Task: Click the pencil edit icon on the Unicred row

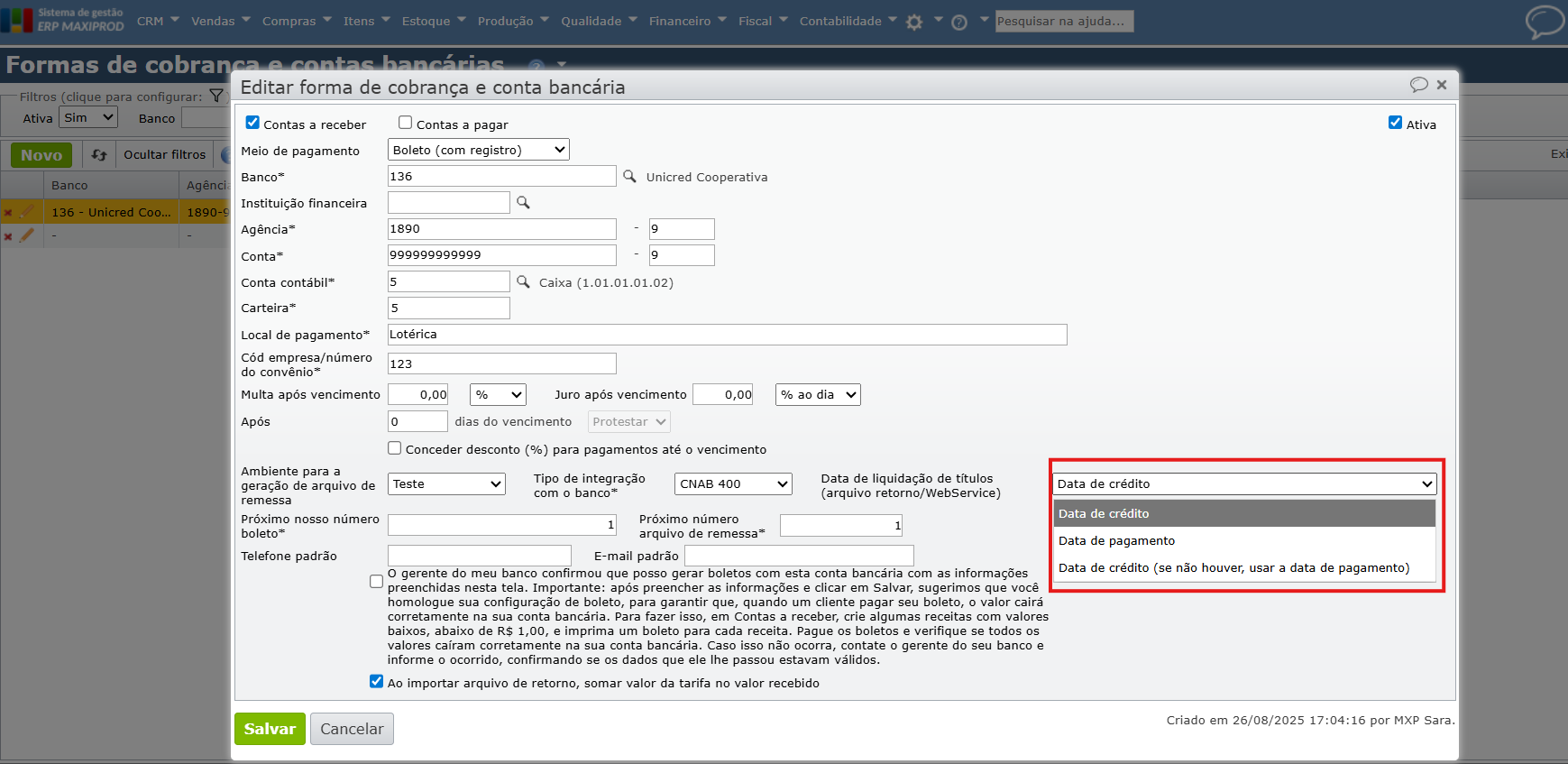Action: pos(27,212)
